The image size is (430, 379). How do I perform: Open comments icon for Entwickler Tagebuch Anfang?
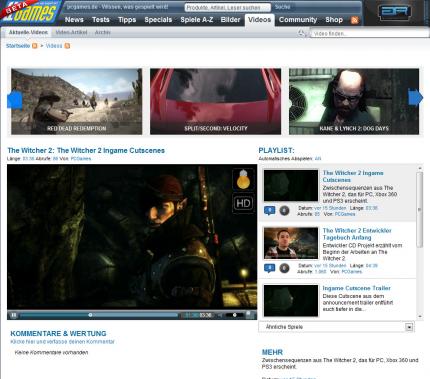pyautogui.click(x=270, y=268)
